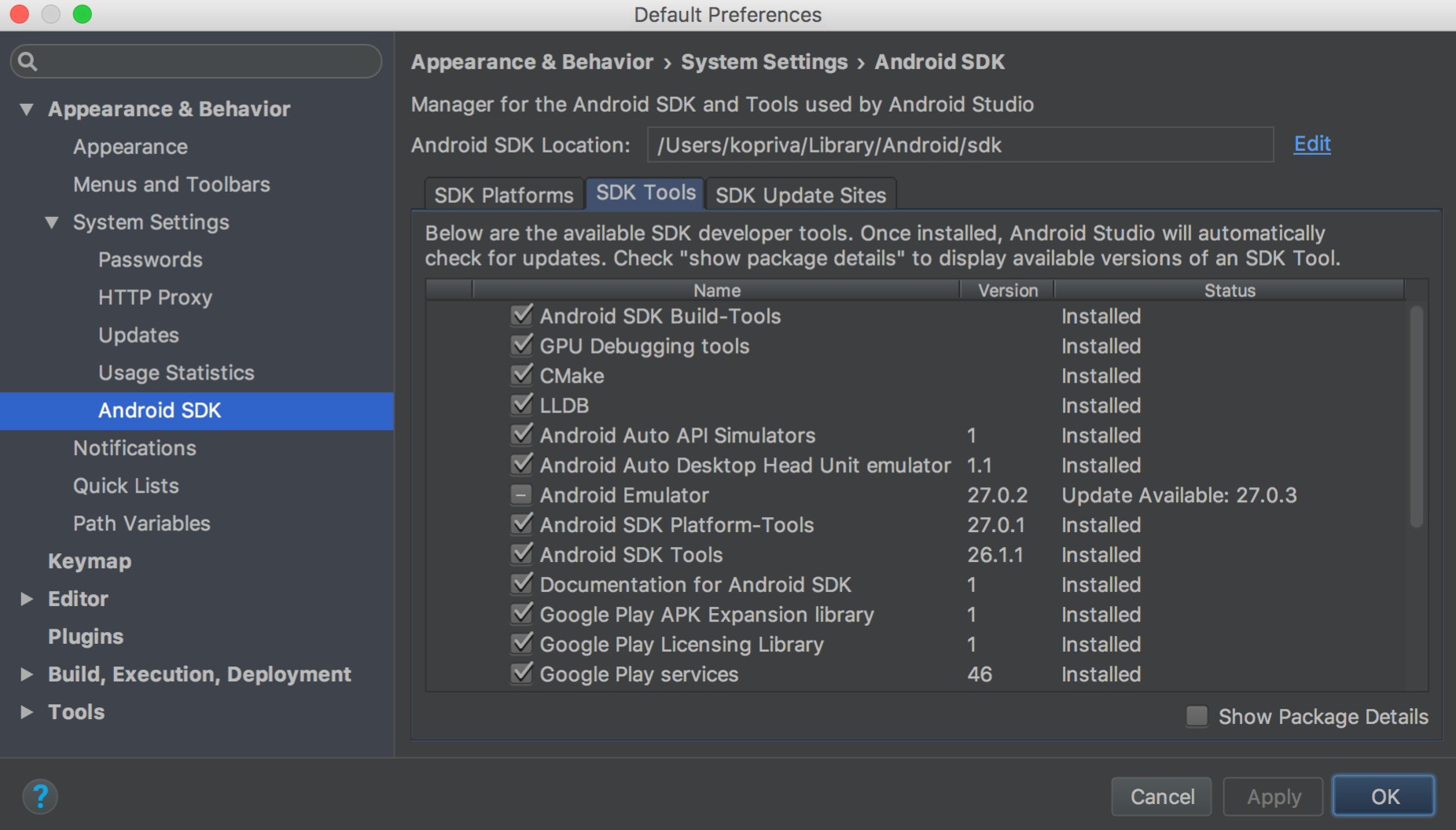This screenshot has height=830, width=1456.
Task: Enable the Android Emulator checkbox
Action: [521, 494]
